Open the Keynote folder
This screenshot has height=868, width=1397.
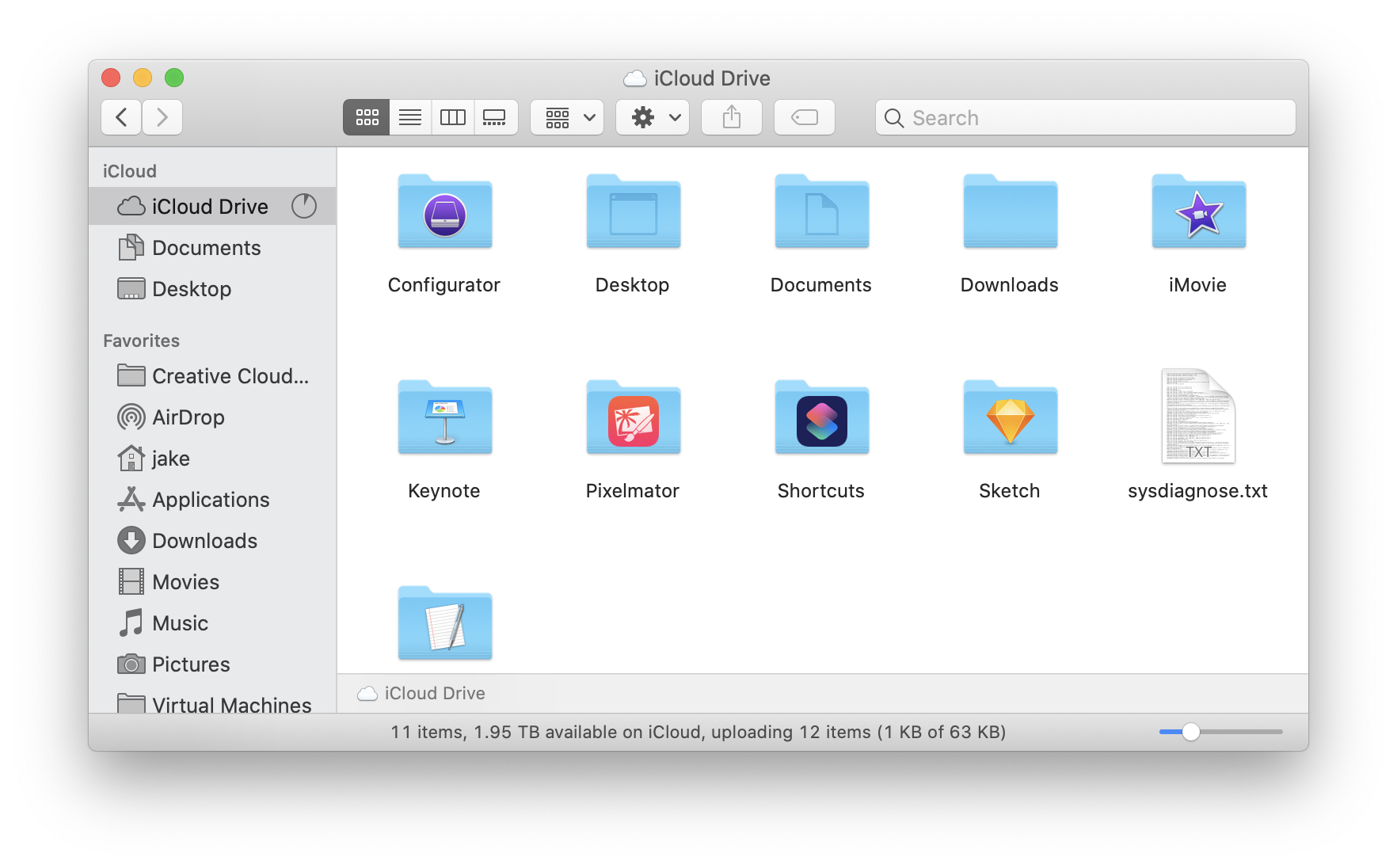(x=444, y=418)
